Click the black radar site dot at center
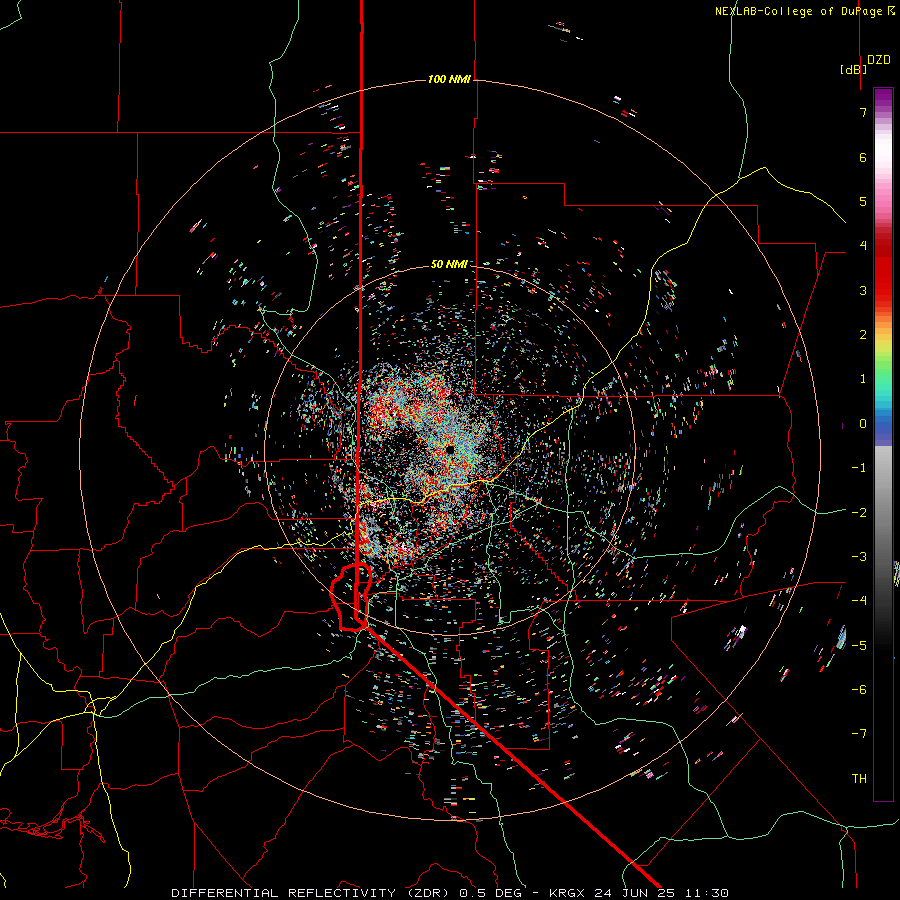 pos(449,449)
